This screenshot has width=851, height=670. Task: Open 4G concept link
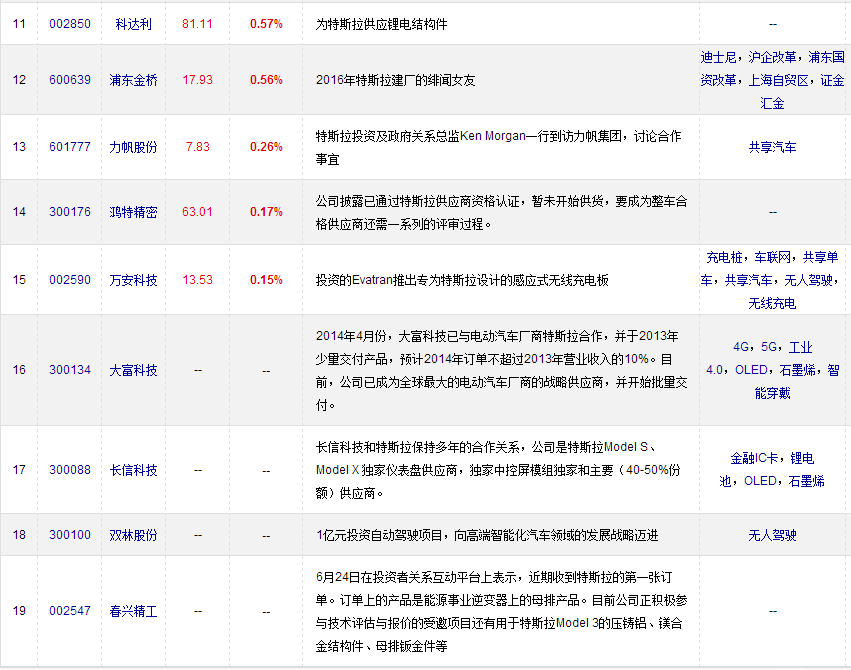click(741, 347)
